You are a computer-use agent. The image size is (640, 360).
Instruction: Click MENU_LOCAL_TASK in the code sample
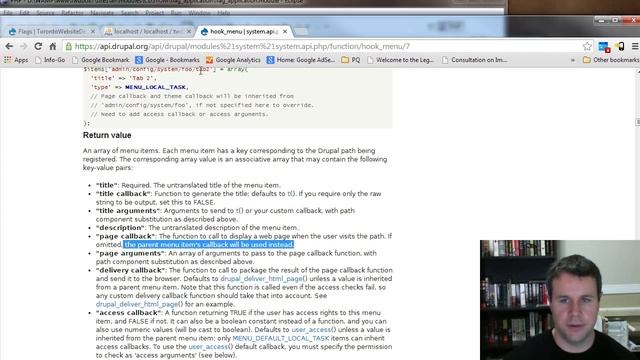pos(155,87)
